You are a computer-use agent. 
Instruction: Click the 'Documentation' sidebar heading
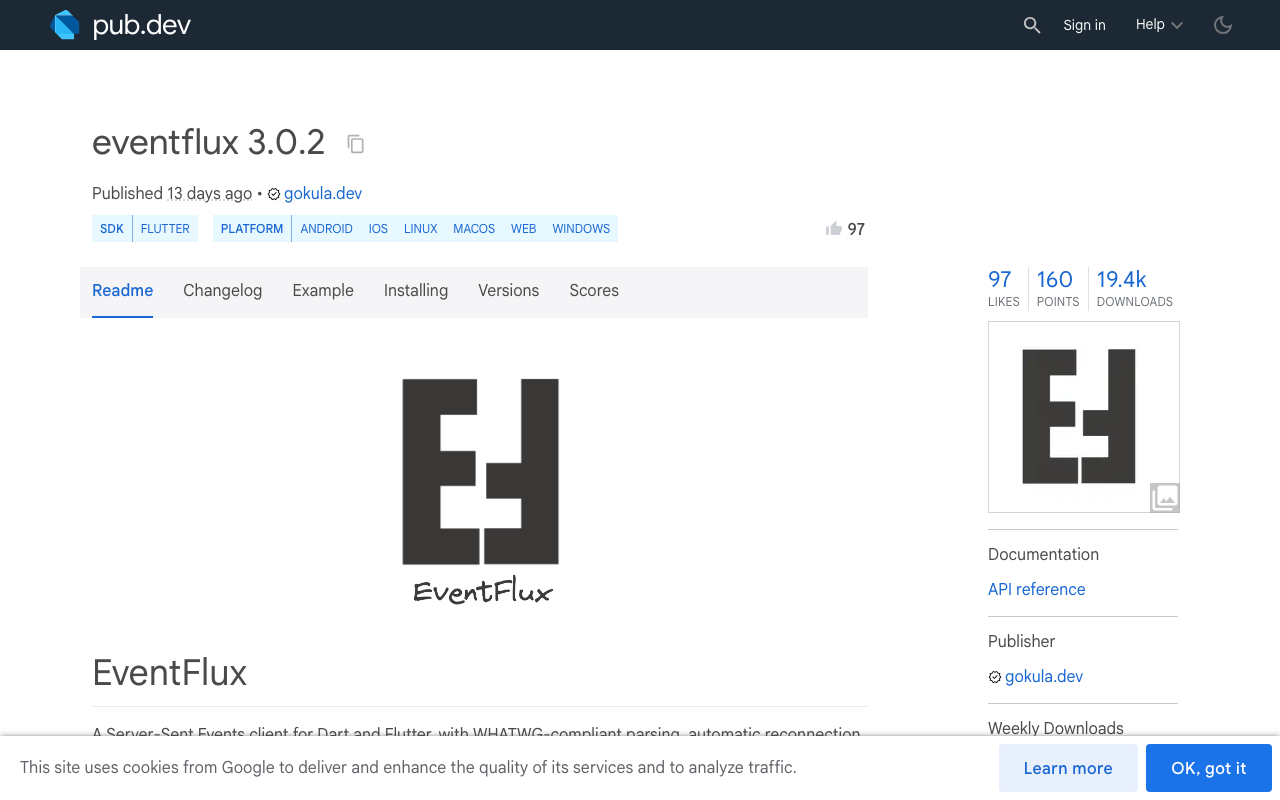[x=1043, y=555]
